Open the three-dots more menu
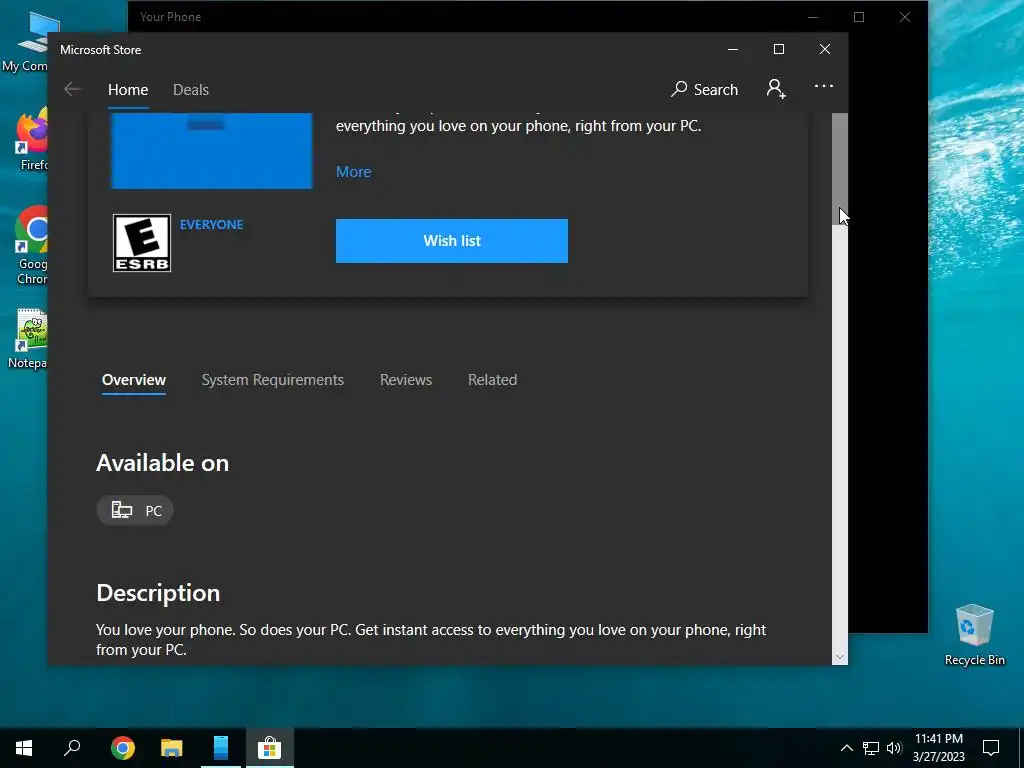 [824, 86]
